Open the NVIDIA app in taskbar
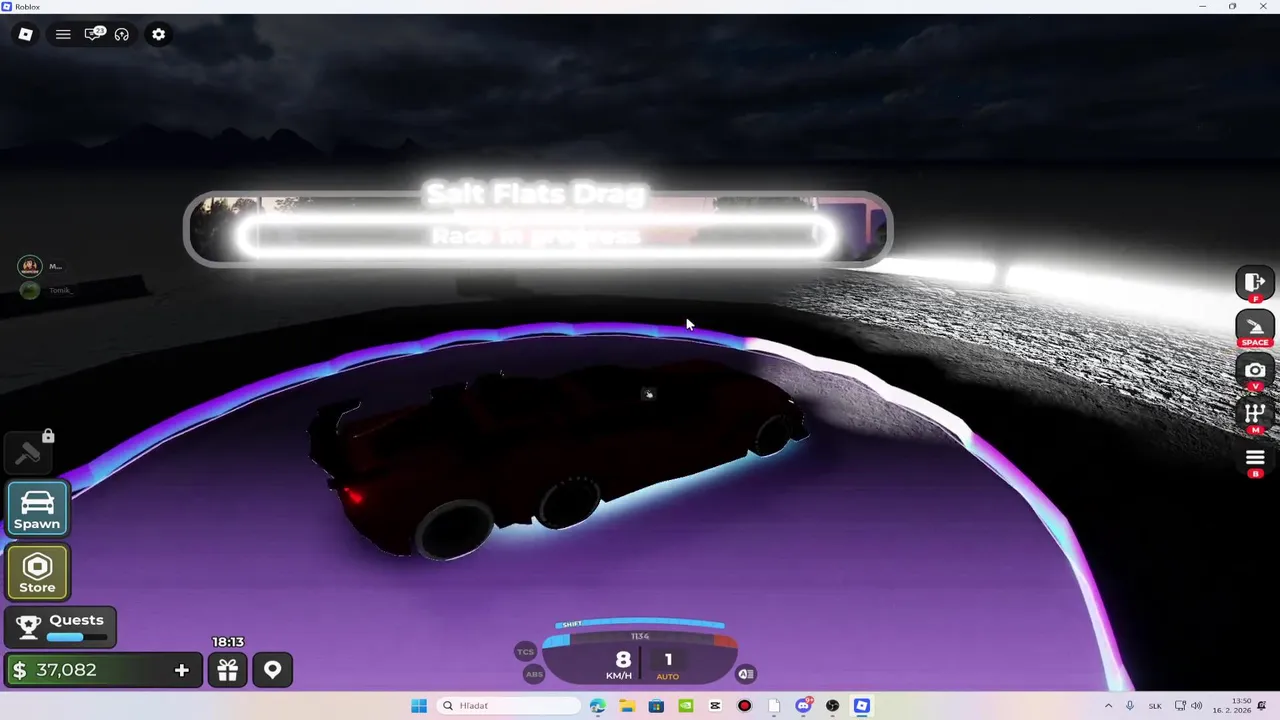This screenshot has height=720, width=1280. [685, 706]
